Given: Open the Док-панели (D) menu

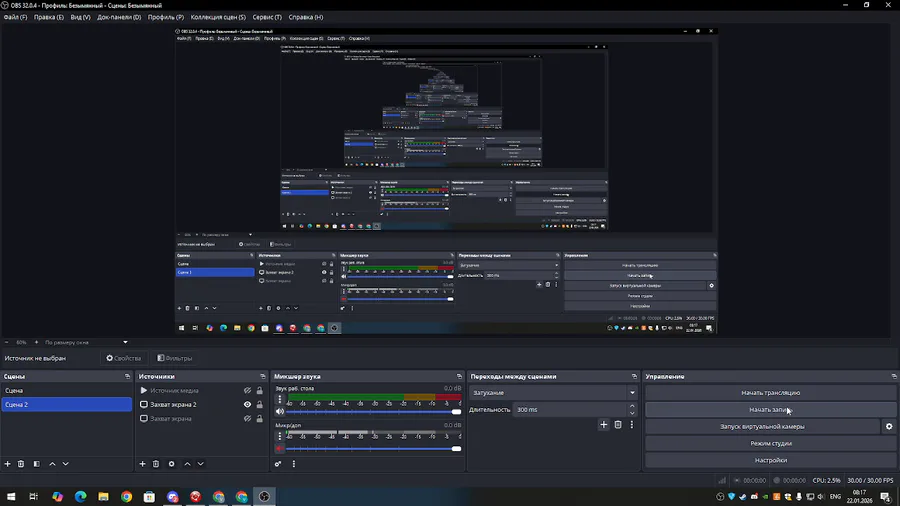Looking at the screenshot, I should (x=119, y=17).
